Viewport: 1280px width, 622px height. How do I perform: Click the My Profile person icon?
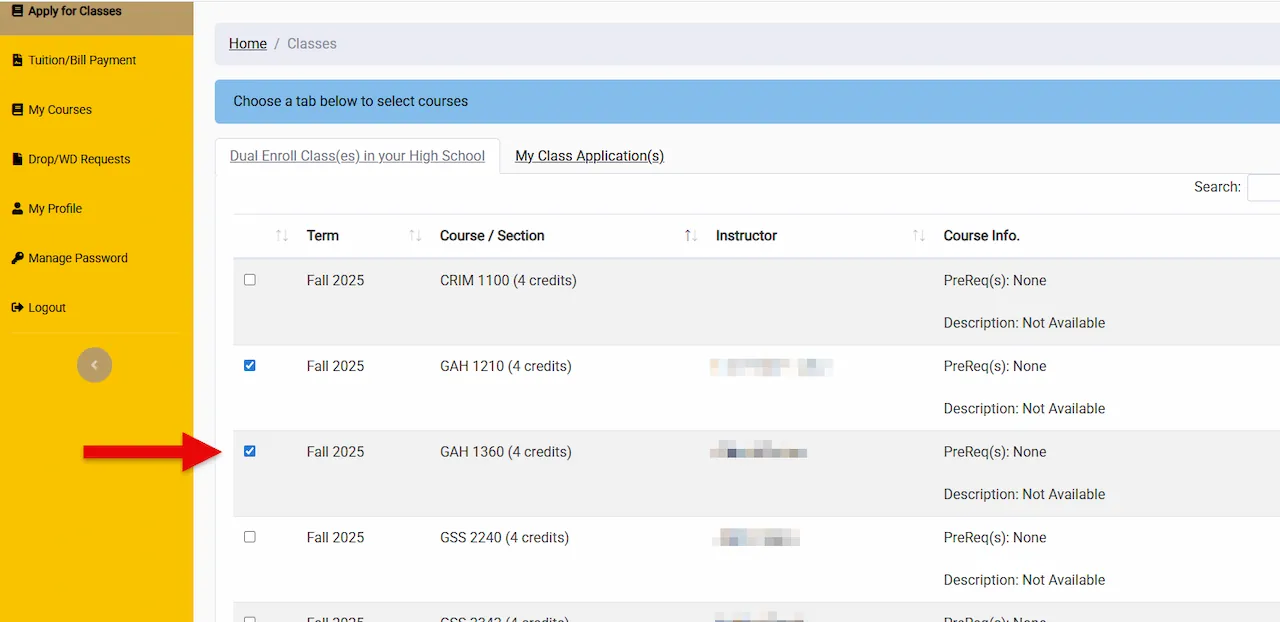16,208
